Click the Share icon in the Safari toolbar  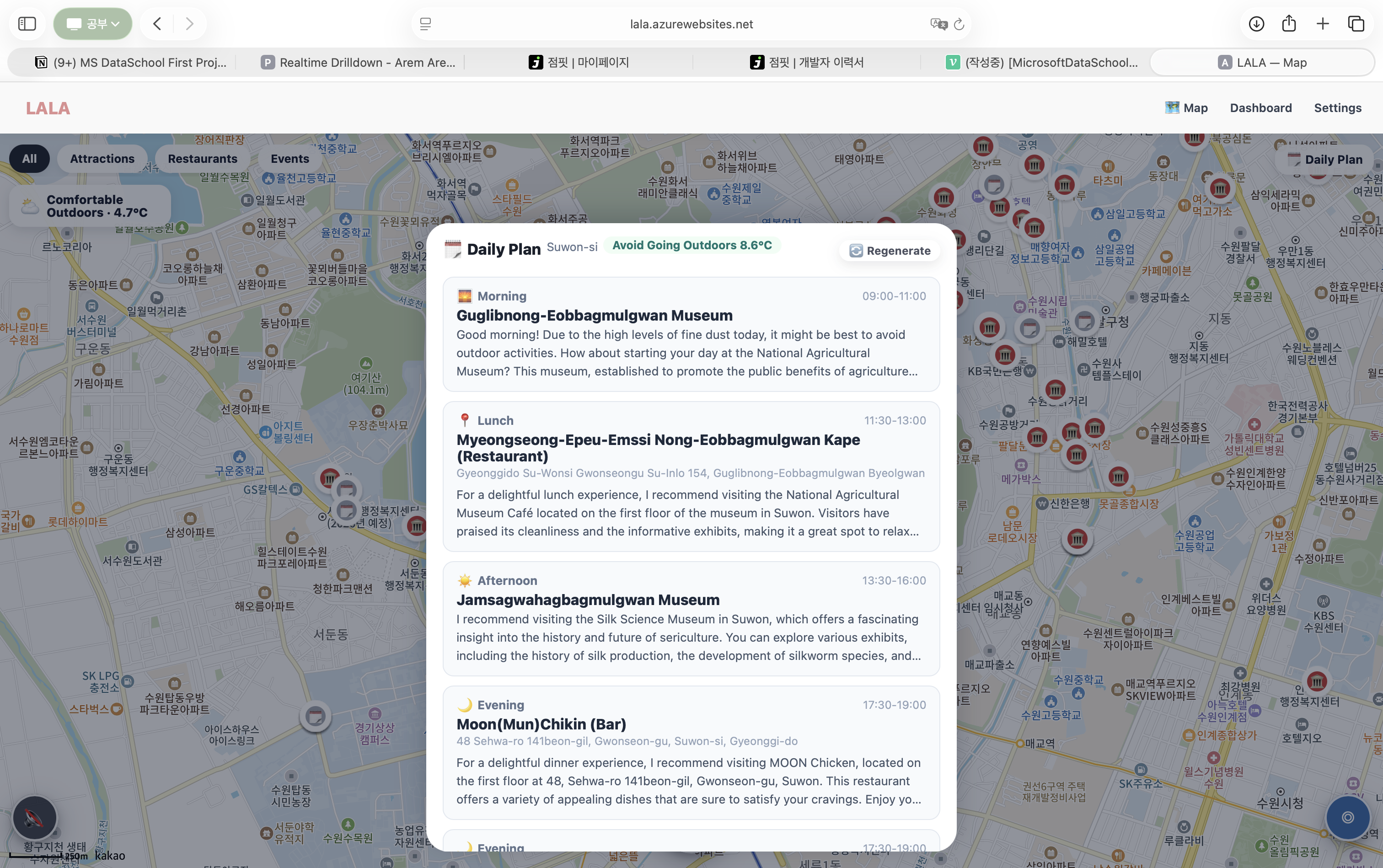pos(1289,23)
